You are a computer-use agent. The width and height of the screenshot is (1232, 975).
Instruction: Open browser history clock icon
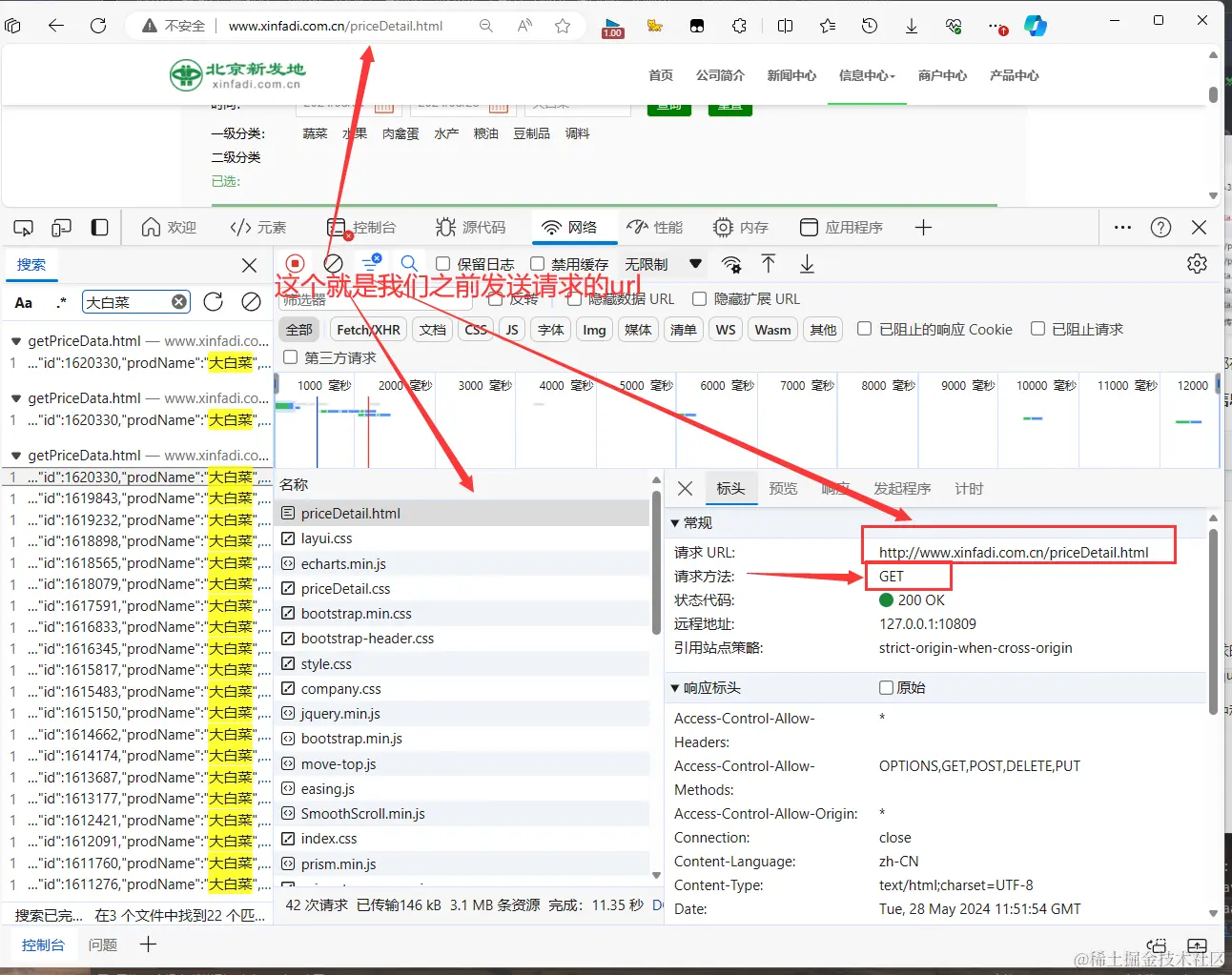(869, 26)
